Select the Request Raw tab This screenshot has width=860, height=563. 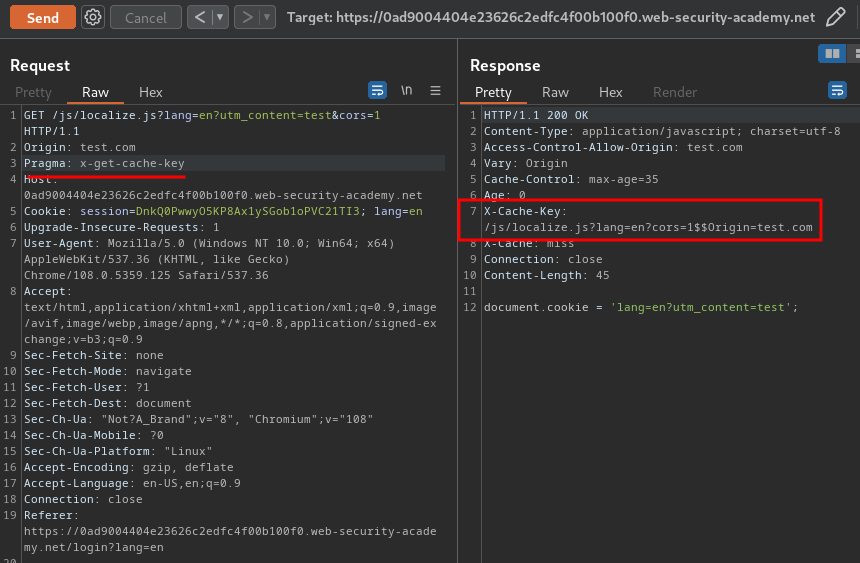pyautogui.click(x=95, y=92)
